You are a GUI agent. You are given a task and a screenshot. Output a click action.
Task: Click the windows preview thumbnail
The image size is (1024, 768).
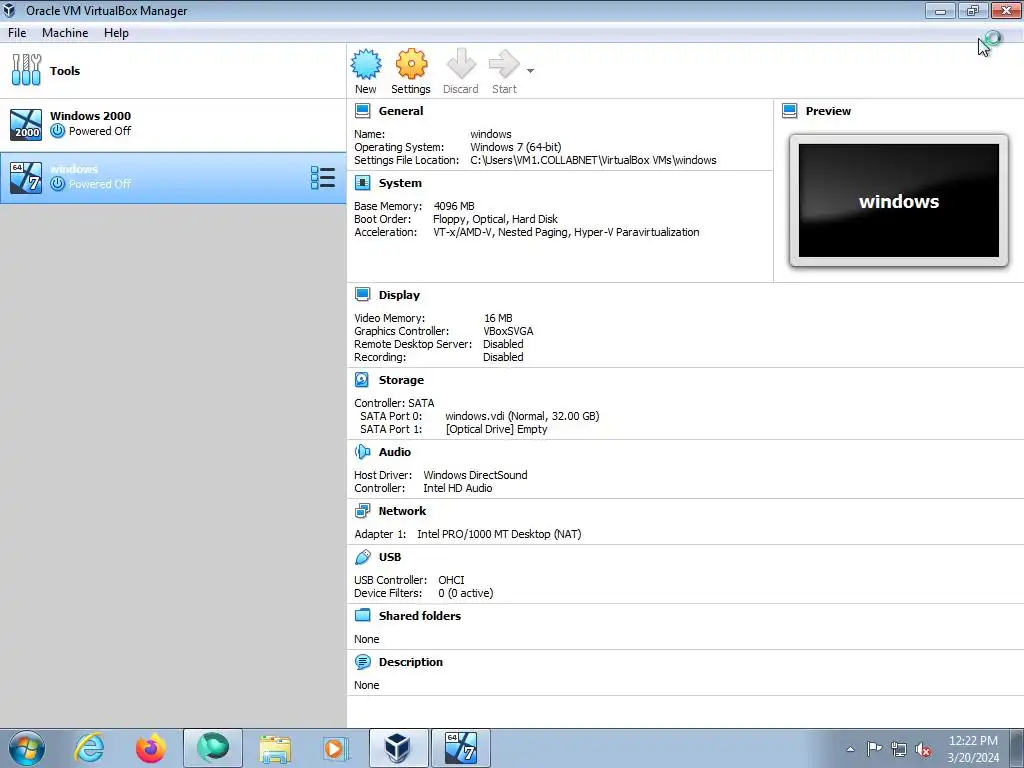(x=899, y=200)
